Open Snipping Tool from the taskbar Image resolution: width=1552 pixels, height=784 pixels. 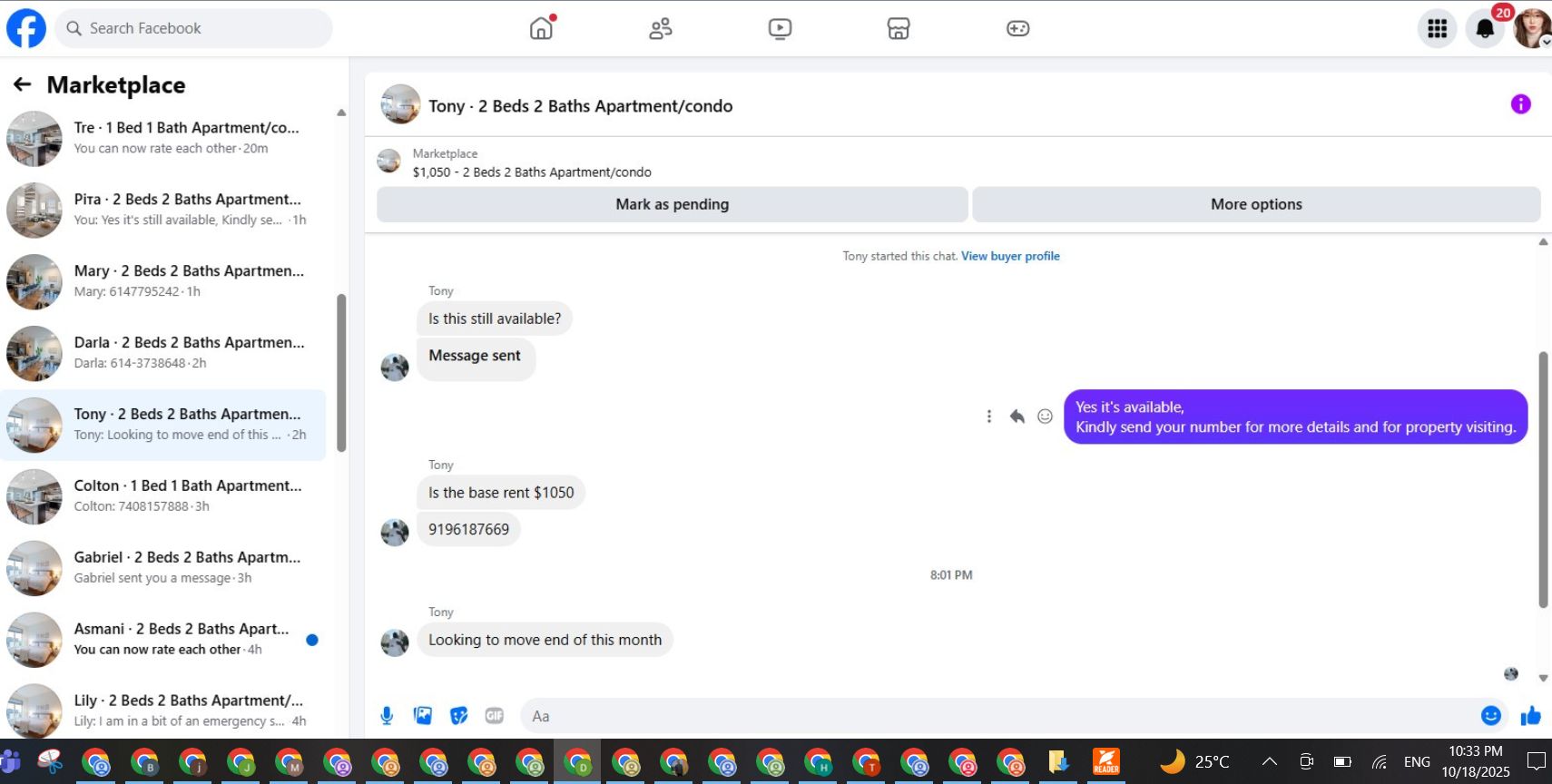[x=50, y=761]
